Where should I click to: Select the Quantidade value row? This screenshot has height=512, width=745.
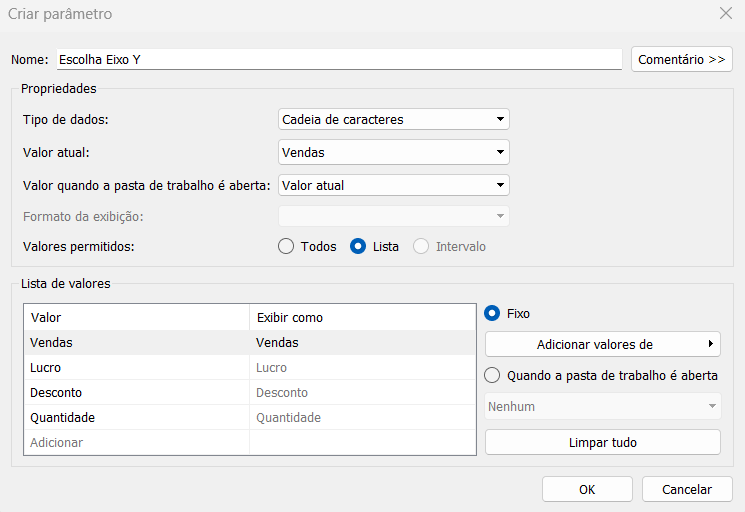[x=250, y=417]
